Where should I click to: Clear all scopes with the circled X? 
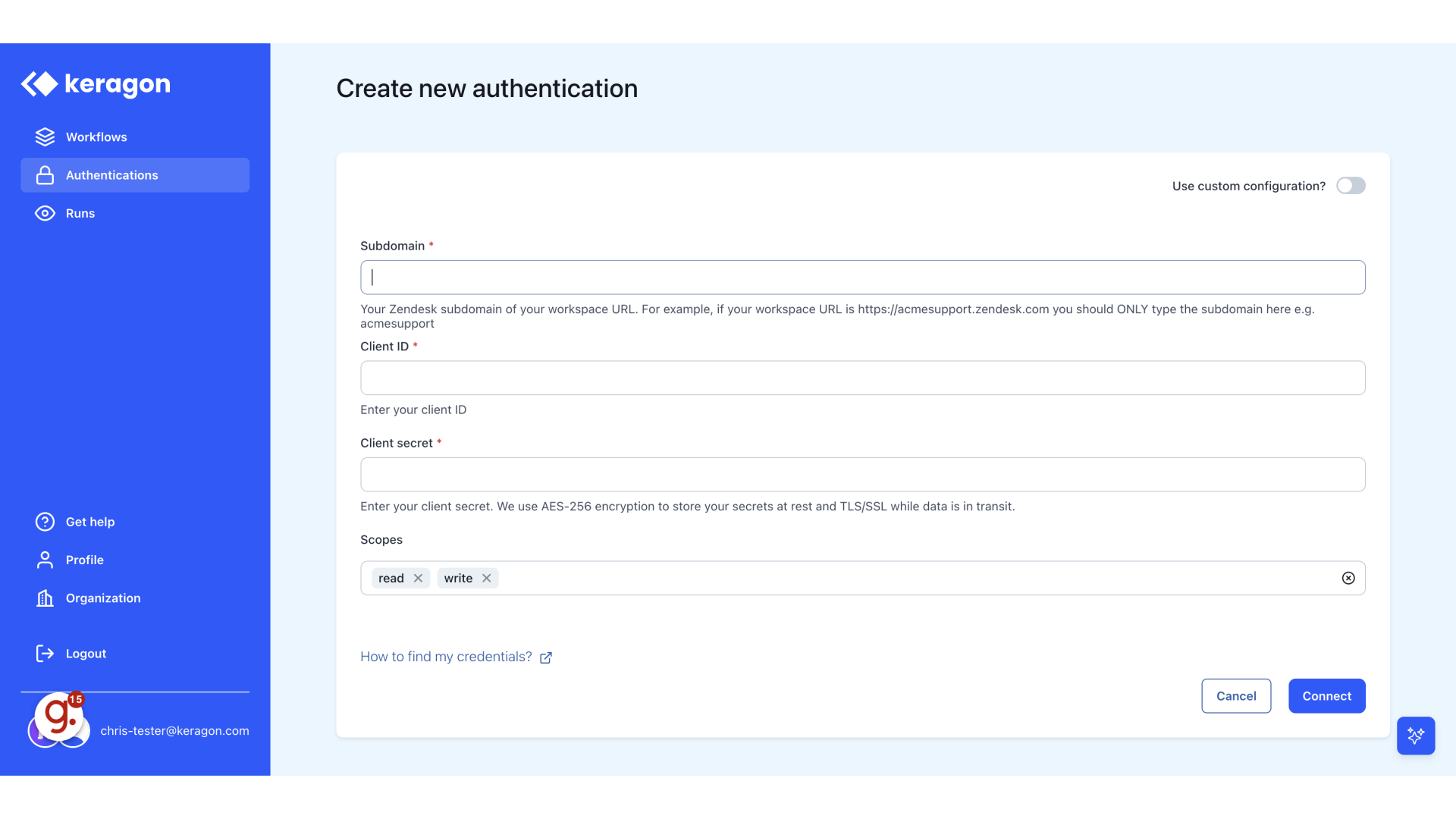(1348, 578)
